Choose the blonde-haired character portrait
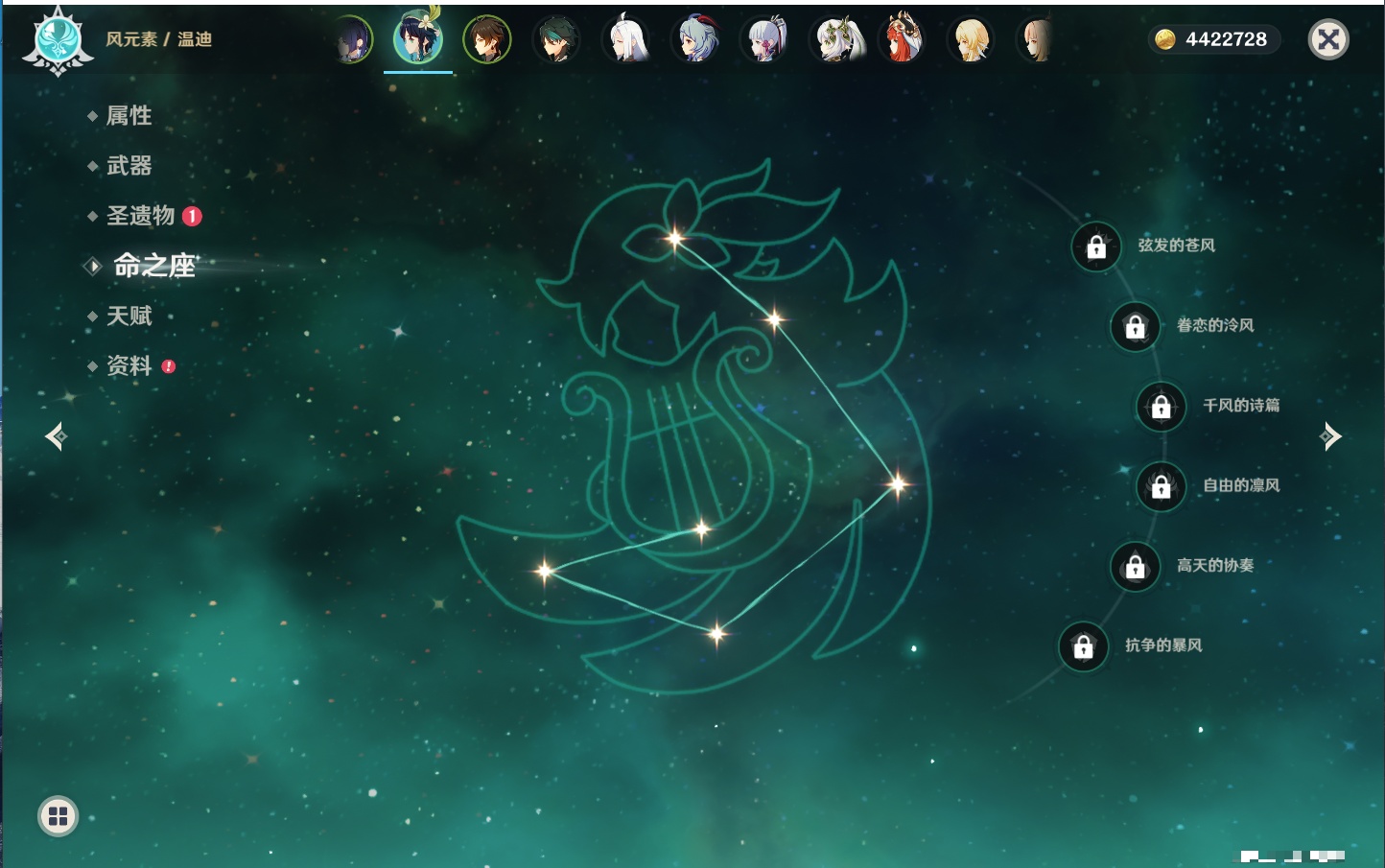This screenshot has width=1385, height=868. coord(971,40)
